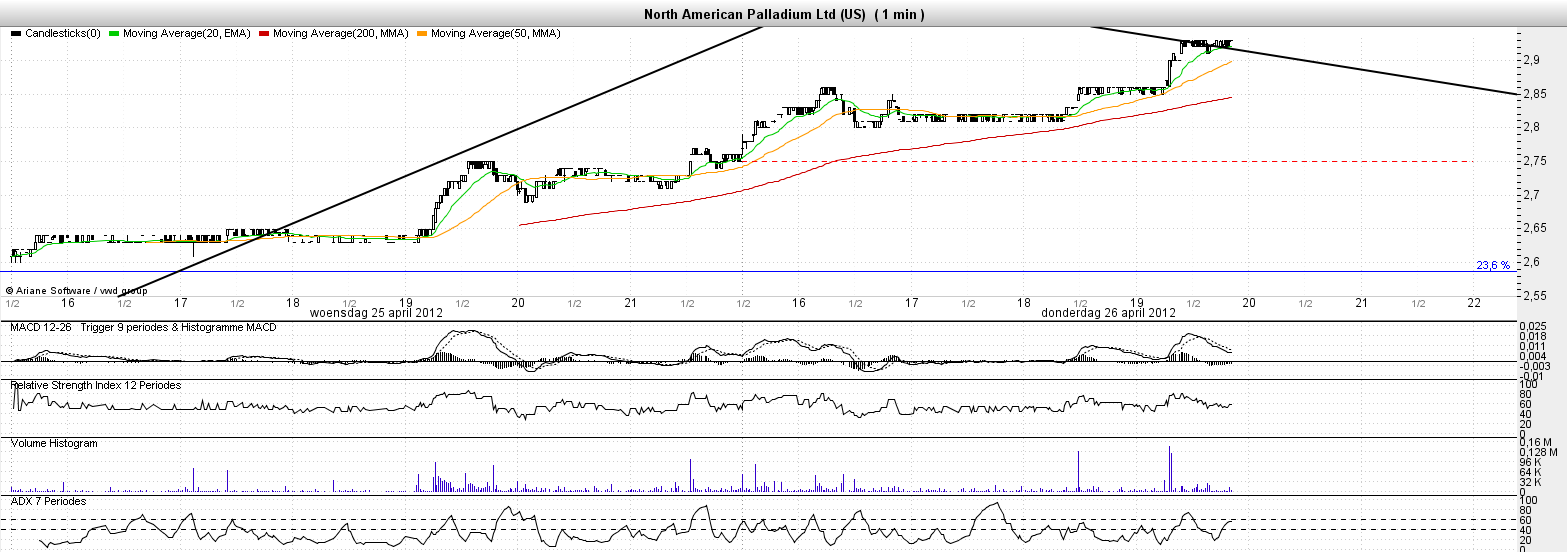Click the MACD 12-26 Trigger 9 periodes panel title
The image size is (1567, 552).
pos(143,327)
